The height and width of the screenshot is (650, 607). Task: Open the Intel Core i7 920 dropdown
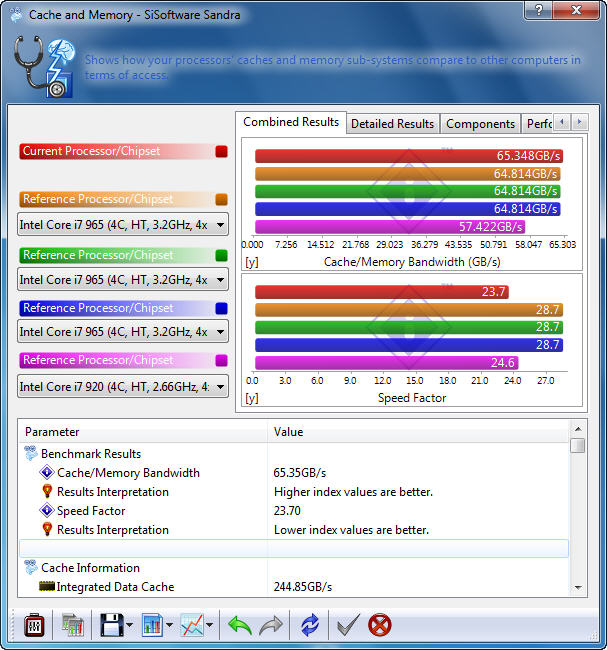(123, 387)
